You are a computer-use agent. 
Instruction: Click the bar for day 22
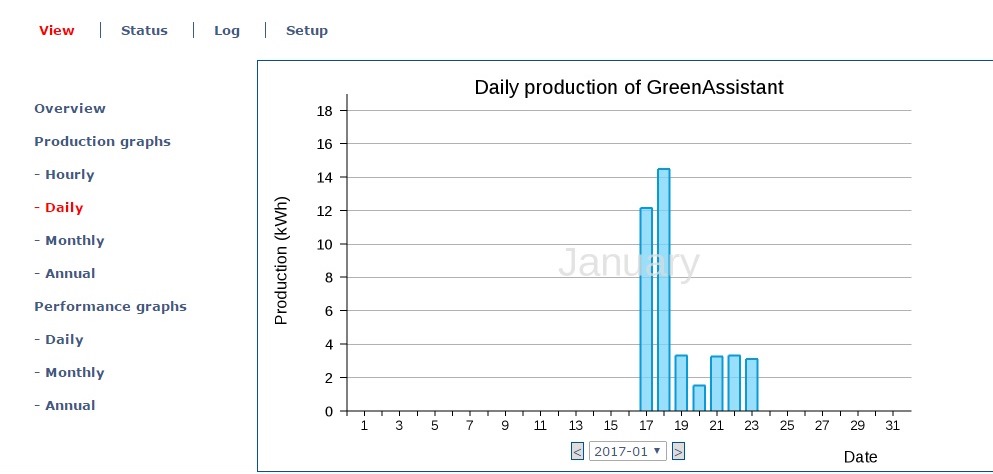click(x=734, y=383)
